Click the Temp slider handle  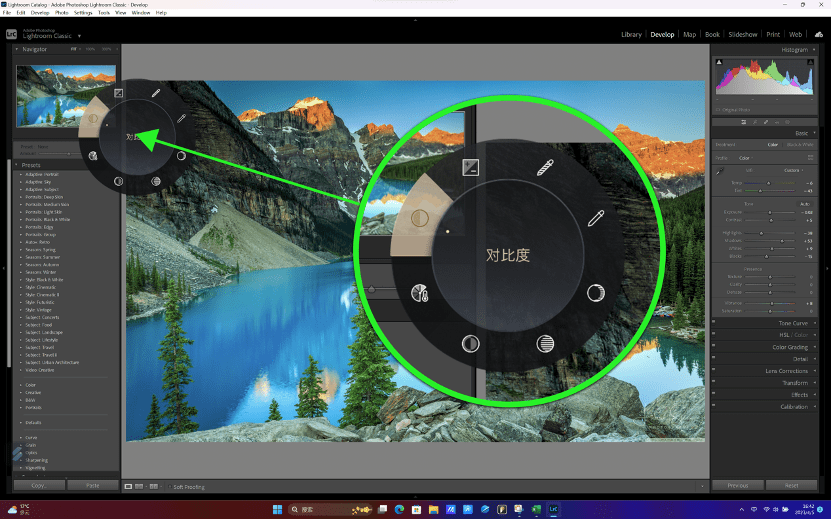pyautogui.click(x=768, y=183)
